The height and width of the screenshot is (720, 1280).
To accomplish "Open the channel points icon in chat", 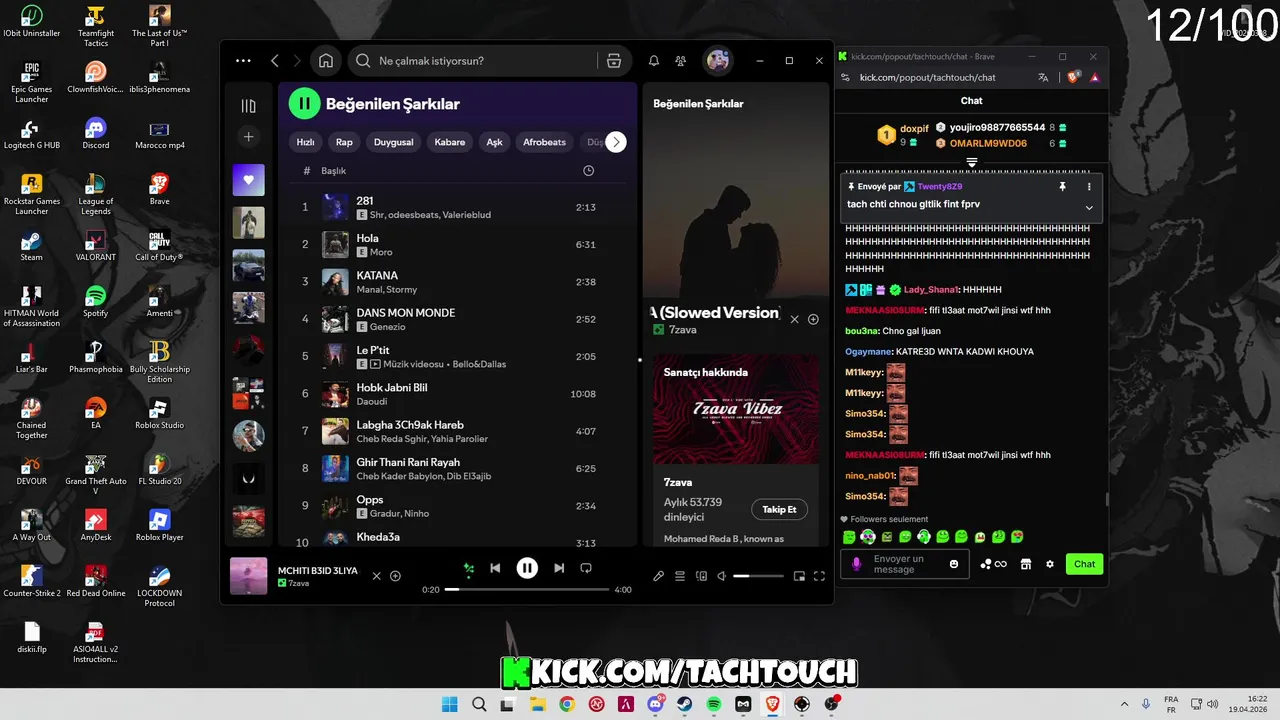I will click(993, 564).
